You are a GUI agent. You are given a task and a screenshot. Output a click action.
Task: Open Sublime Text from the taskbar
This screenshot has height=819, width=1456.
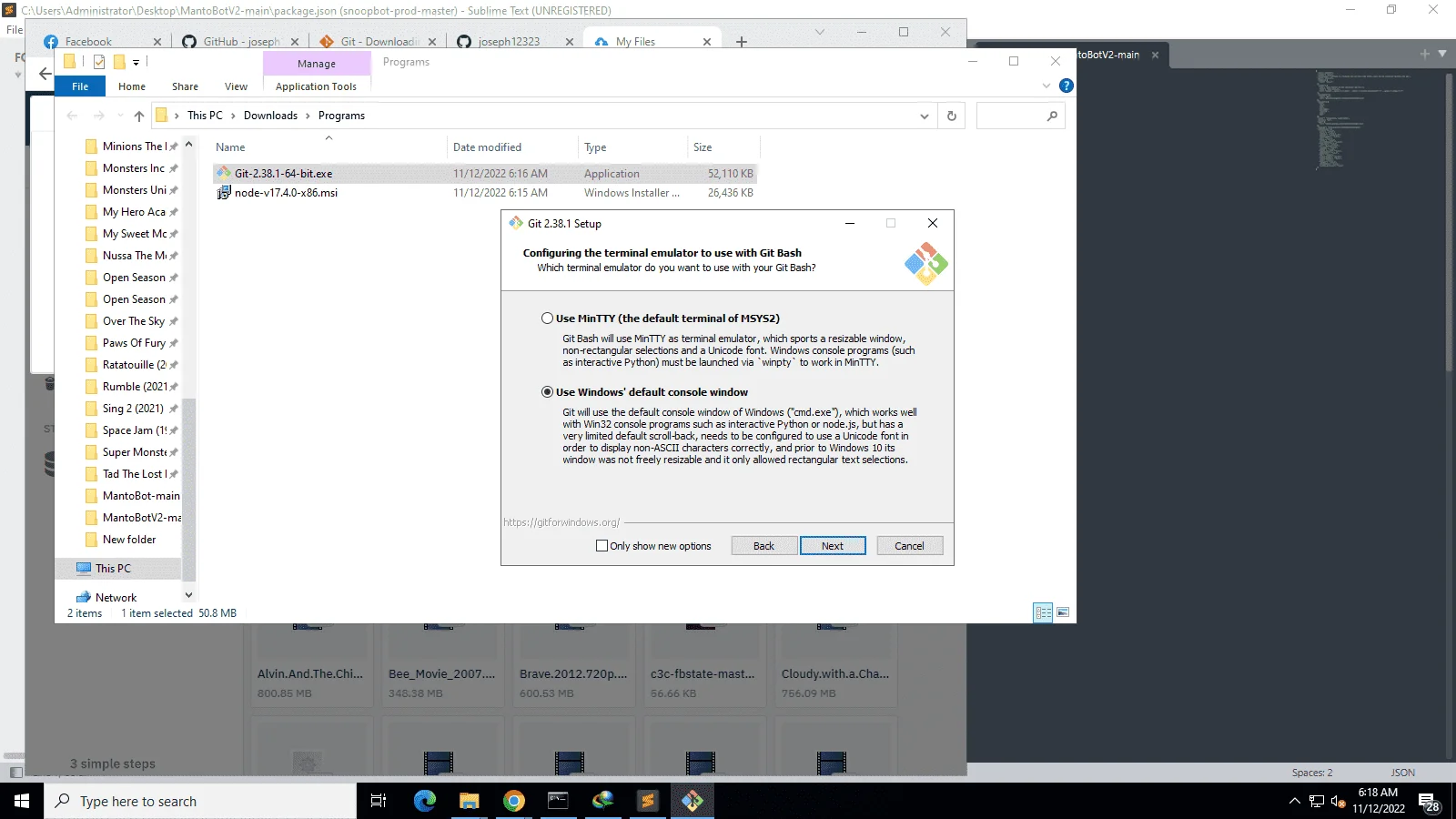click(647, 801)
